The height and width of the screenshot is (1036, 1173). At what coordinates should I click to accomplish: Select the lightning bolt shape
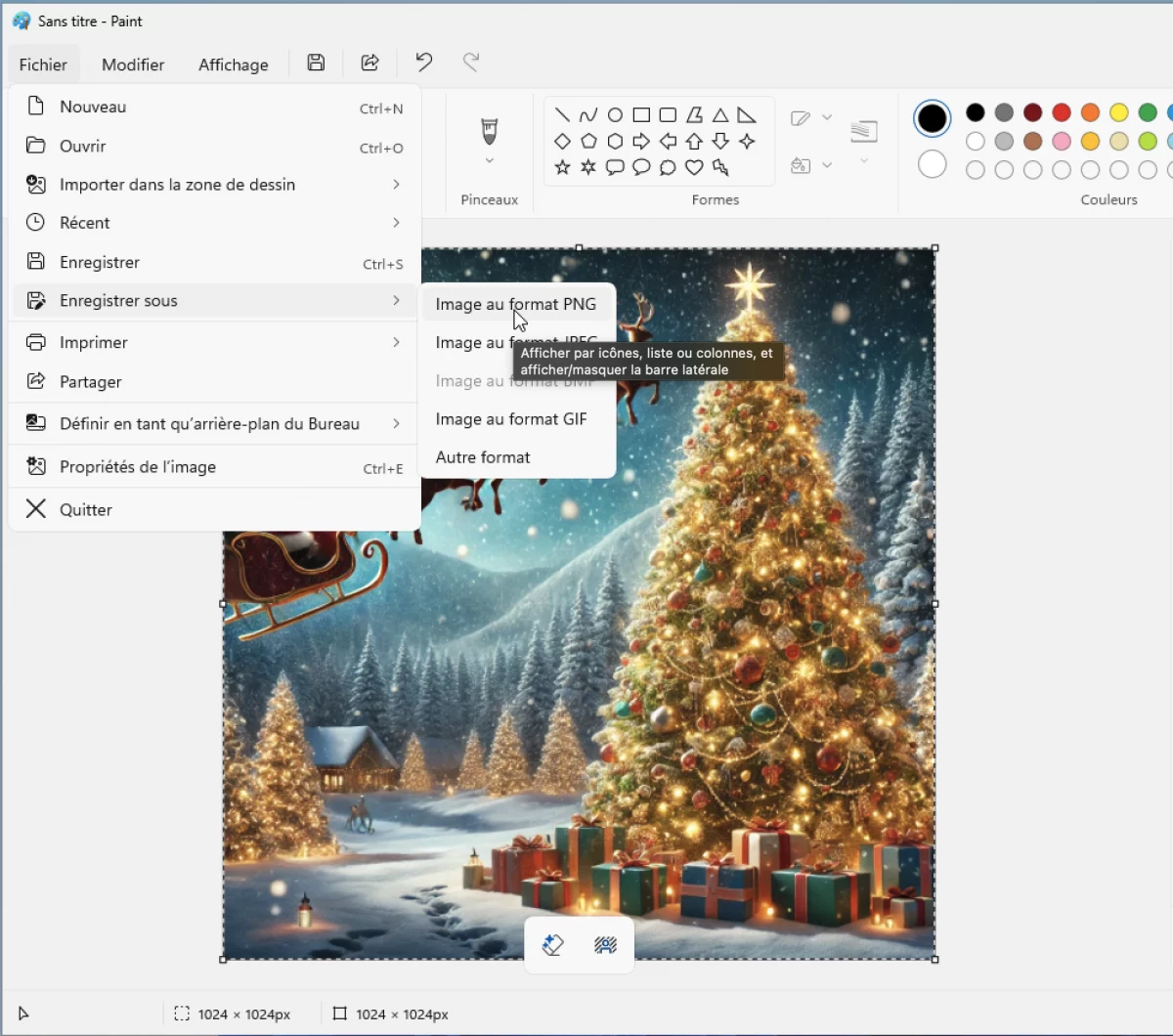(x=720, y=167)
